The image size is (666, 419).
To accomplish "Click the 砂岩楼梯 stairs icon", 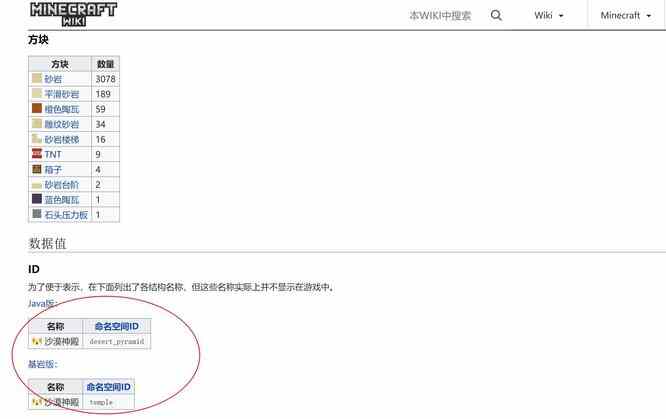I will [x=37, y=139].
